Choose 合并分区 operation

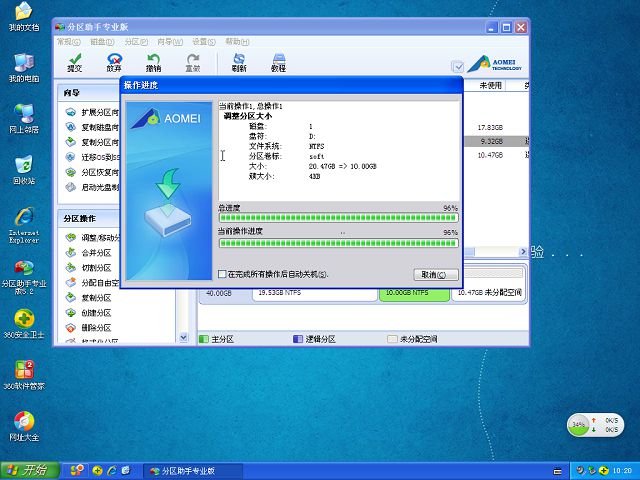pos(89,253)
